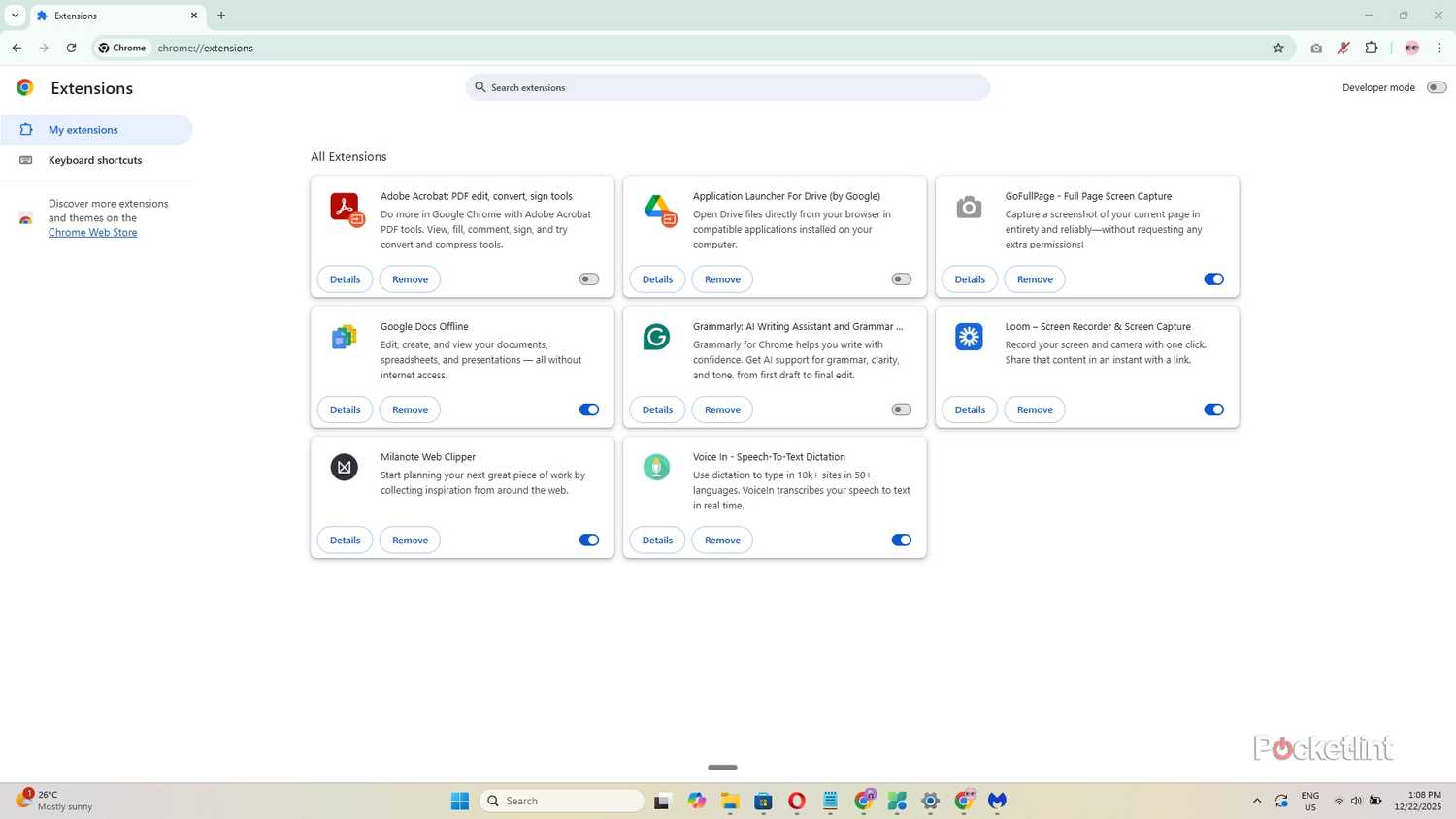Click the screenshot camera icon in address bar
The width and height of the screenshot is (1456, 819).
point(1316,48)
